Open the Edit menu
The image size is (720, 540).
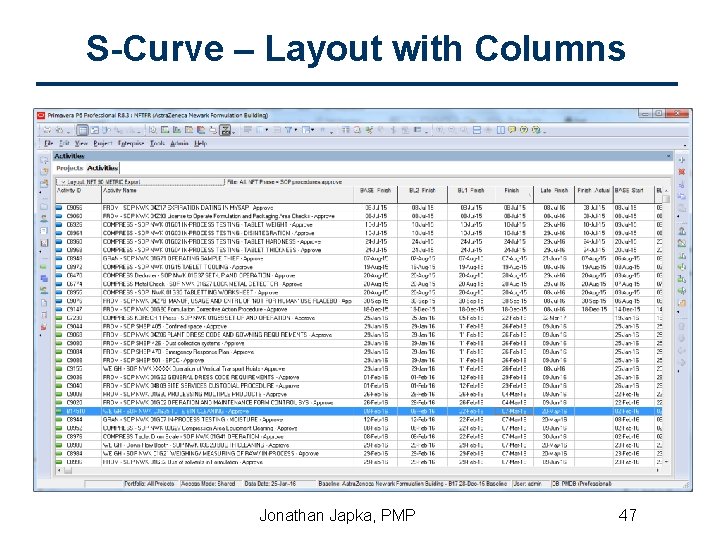[x=64, y=143]
